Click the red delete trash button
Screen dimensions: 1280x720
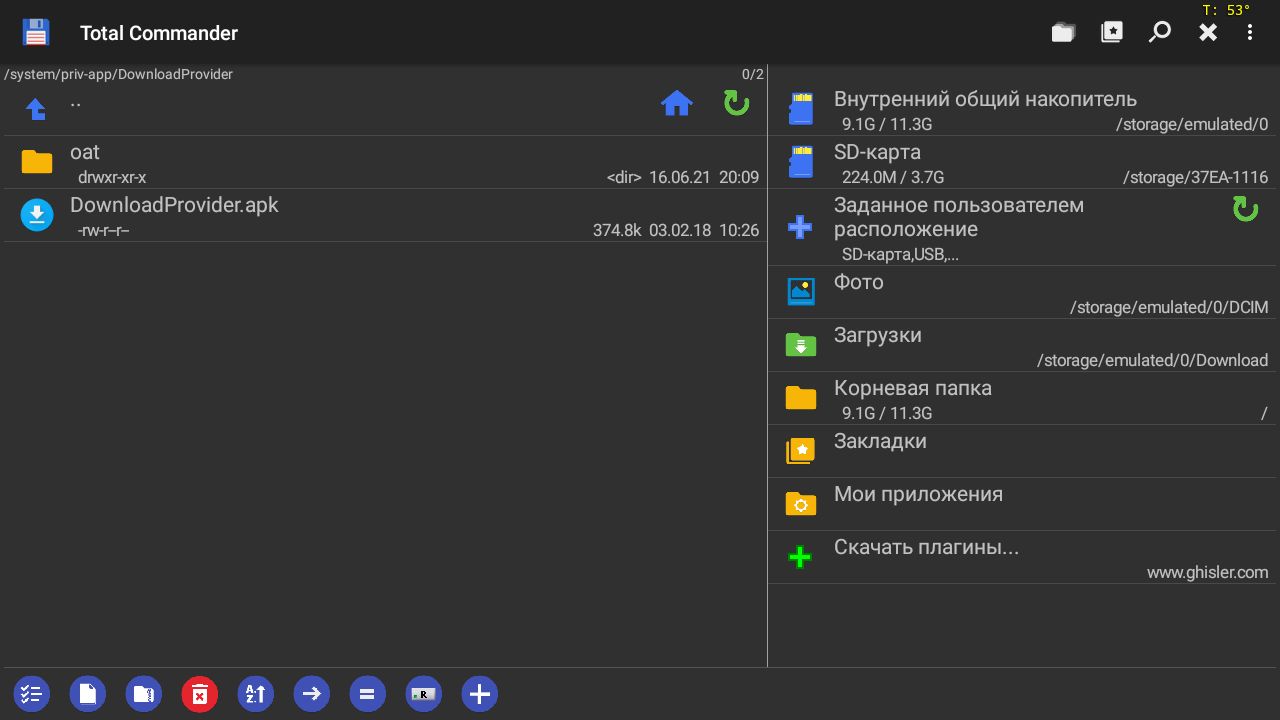coord(199,694)
